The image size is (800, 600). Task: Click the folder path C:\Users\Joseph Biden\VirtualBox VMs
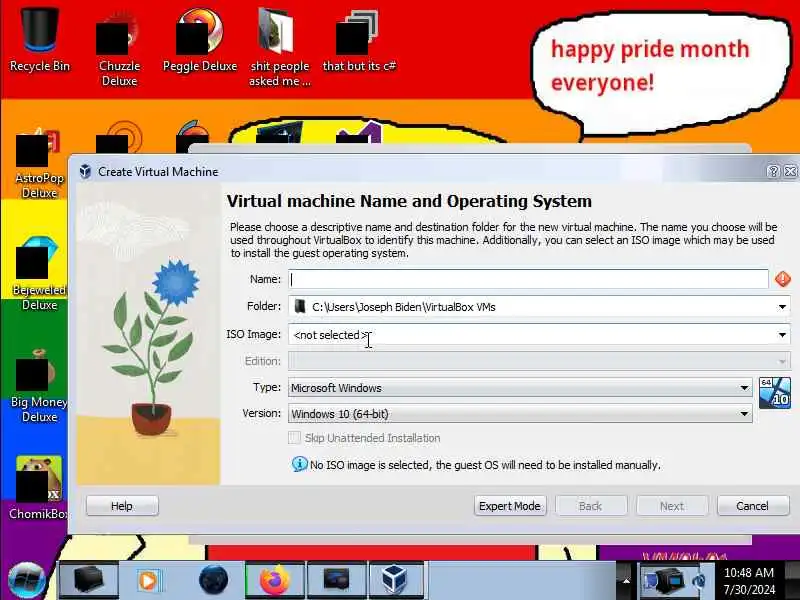point(404,307)
